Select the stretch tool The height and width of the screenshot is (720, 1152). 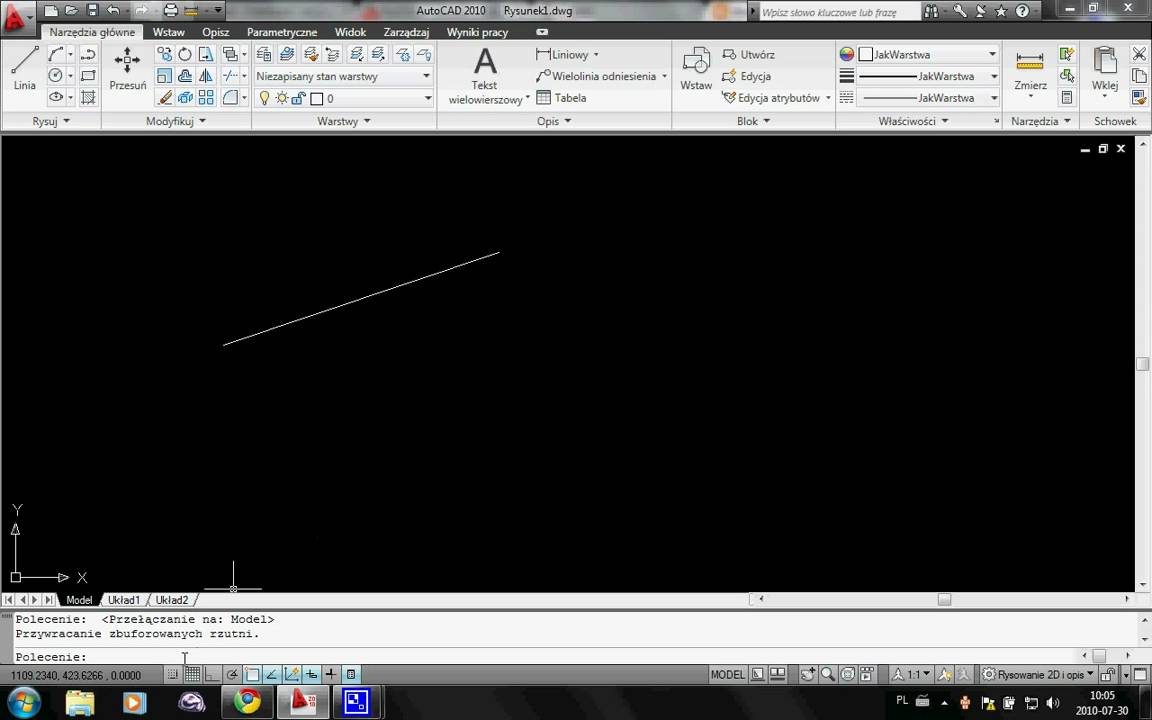[x=206, y=54]
